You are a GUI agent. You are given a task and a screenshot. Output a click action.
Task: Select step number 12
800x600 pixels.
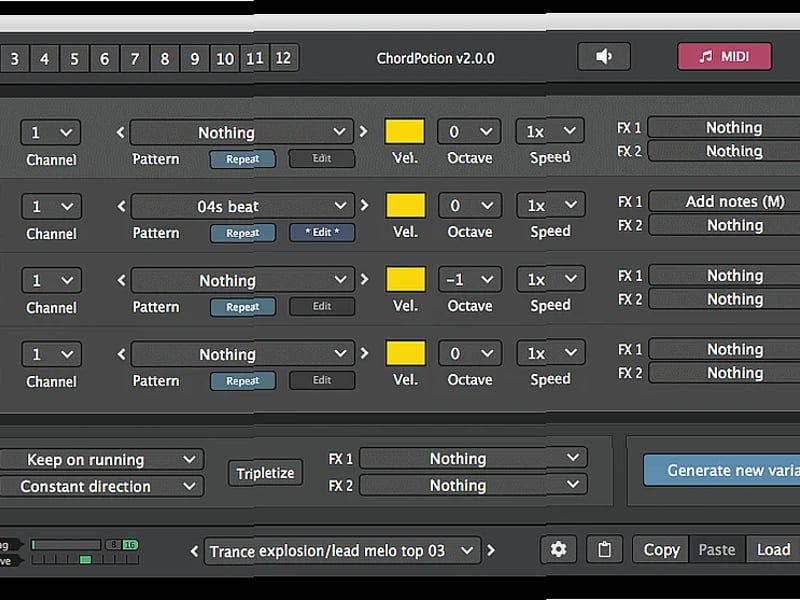click(x=284, y=59)
